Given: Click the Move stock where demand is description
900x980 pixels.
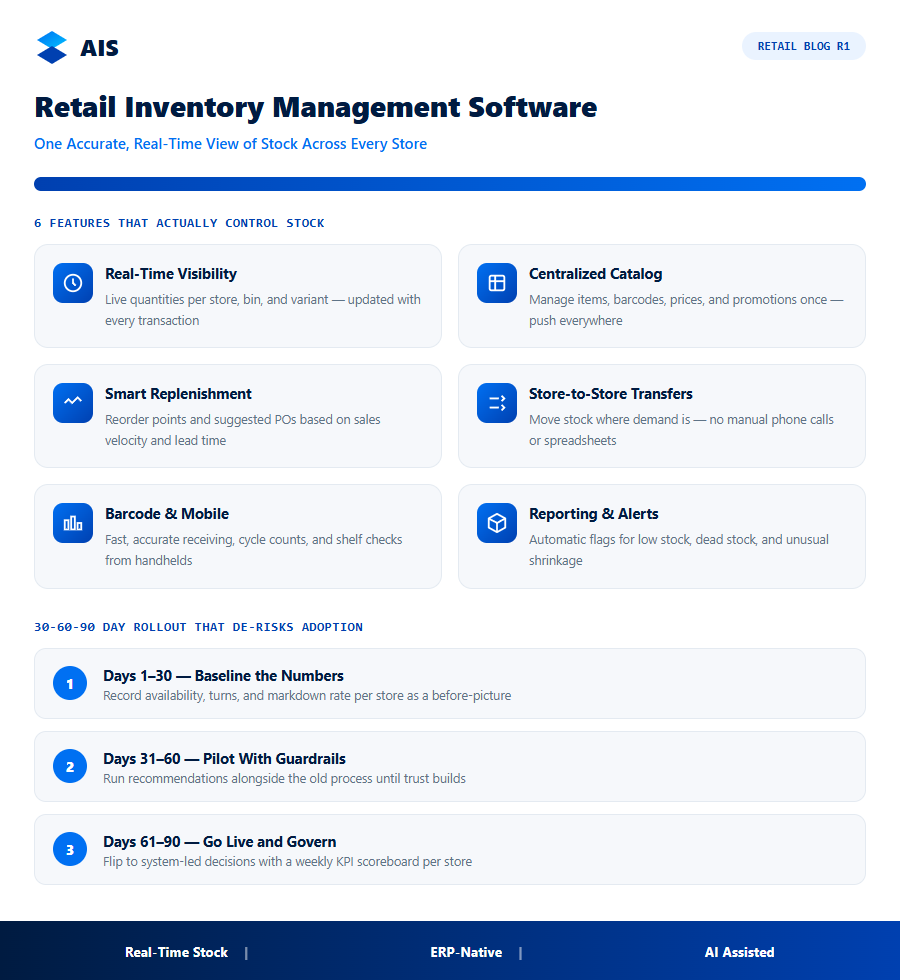Looking at the screenshot, I should point(681,430).
